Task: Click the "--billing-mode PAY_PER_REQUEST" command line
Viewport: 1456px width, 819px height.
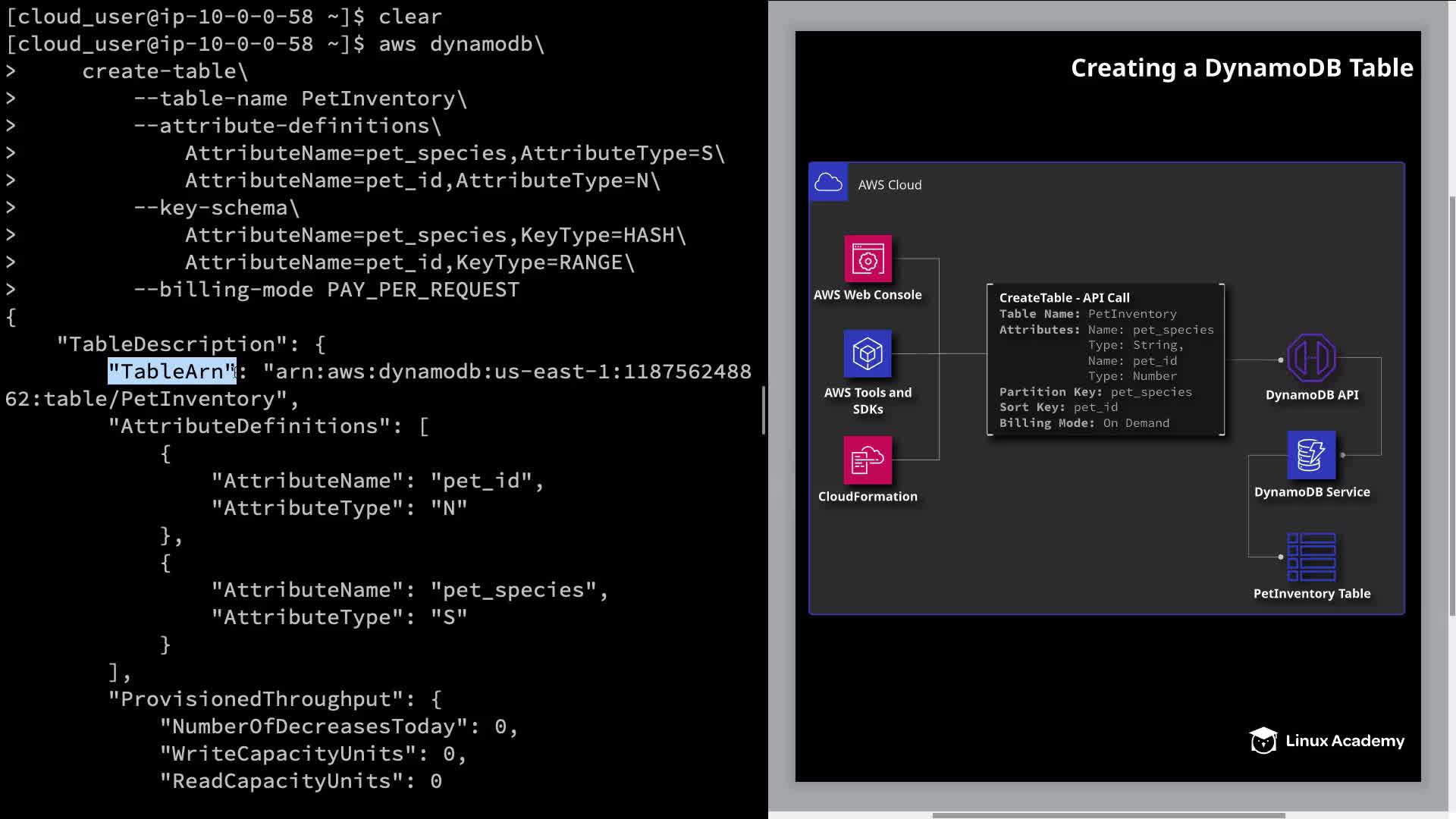Action: (326, 290)
